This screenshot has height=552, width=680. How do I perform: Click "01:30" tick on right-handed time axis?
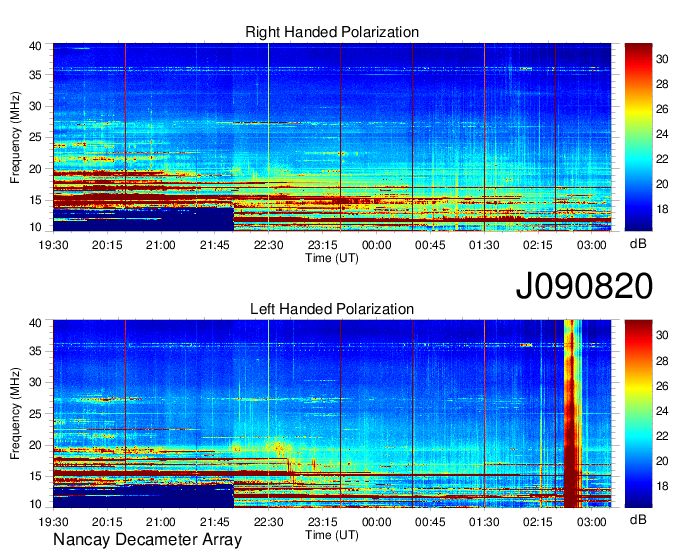(x=484, y=245)
